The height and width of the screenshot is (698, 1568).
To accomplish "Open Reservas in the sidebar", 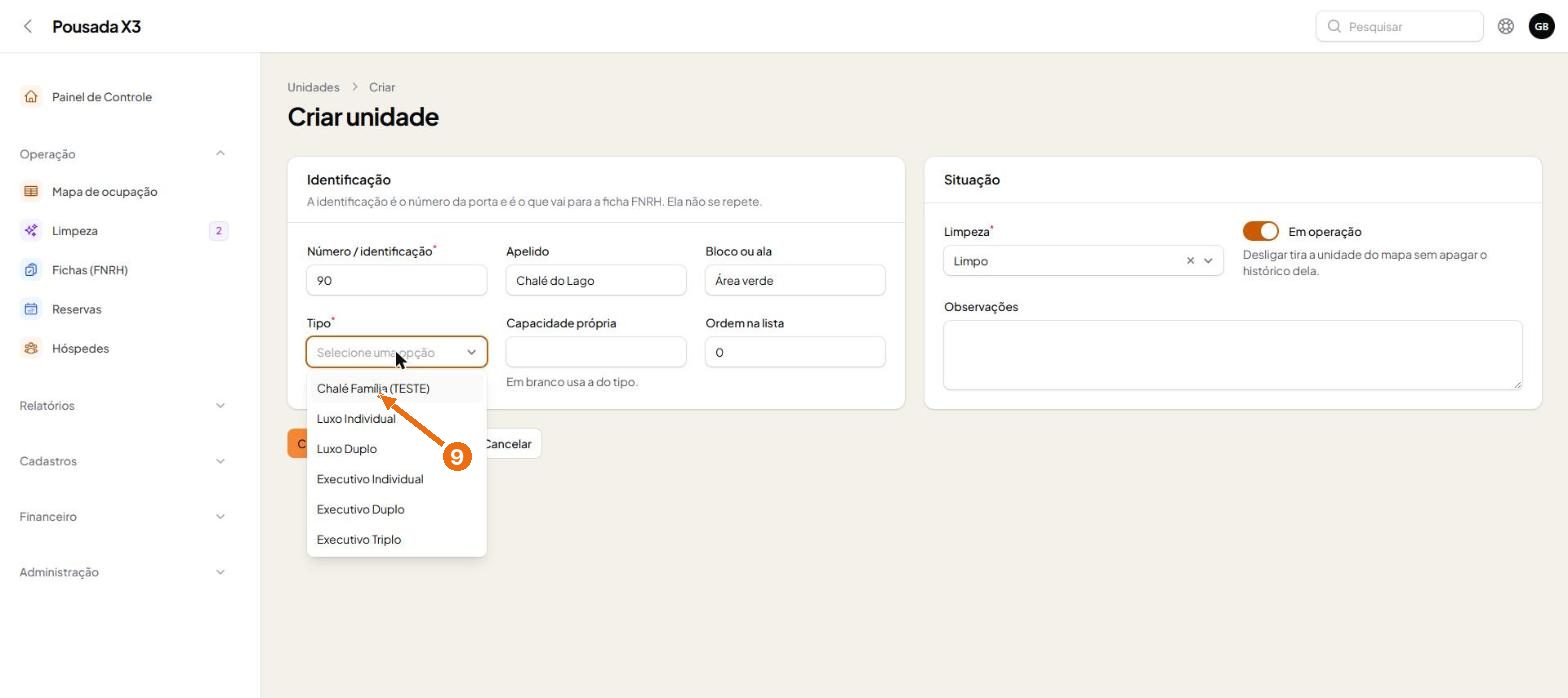I will coord(77,309).
